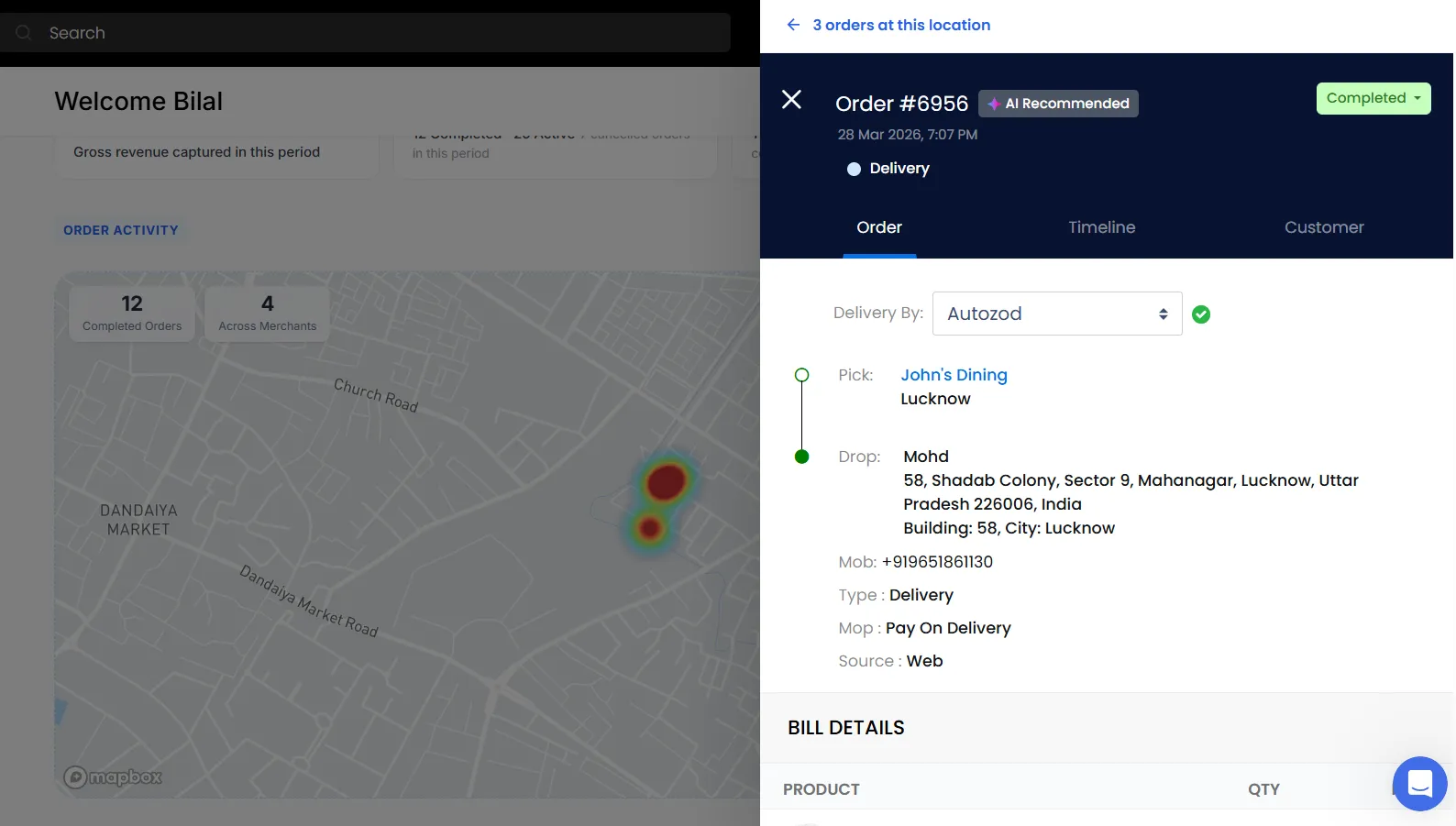This screenshot has width=1456, height=826.
Task: Close the order details panel with X
Action: point(791,100)
